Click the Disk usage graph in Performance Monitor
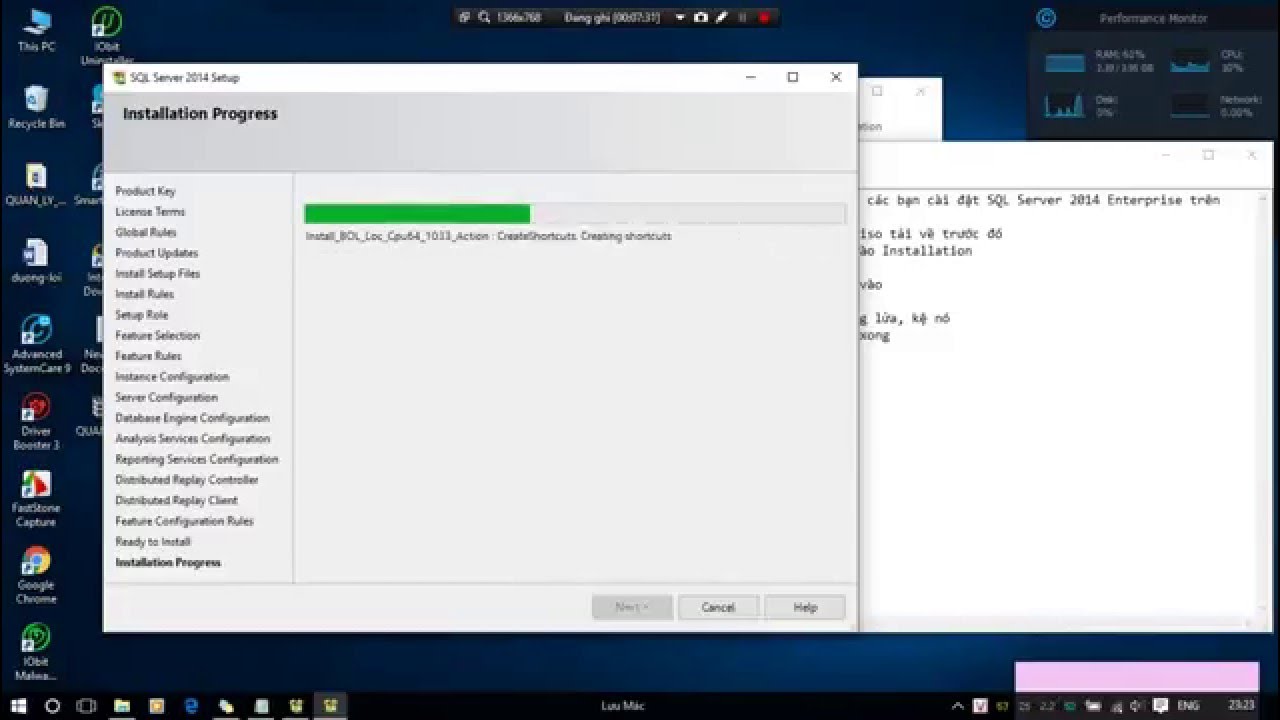This screenshot has height=720, width=1280. 1064,105
